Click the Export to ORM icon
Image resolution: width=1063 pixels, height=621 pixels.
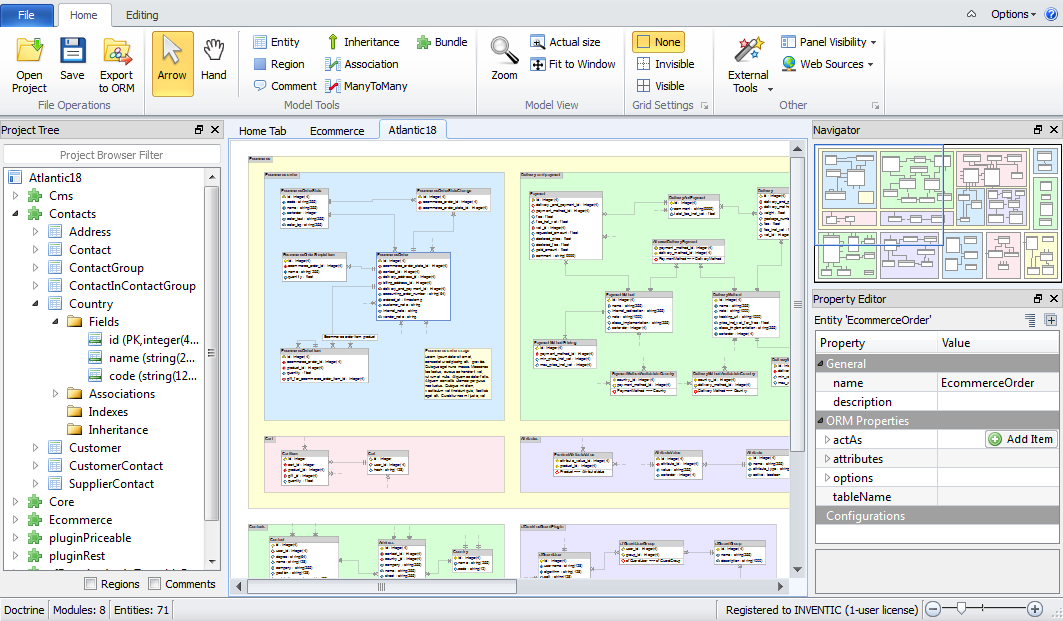(x=117, y=52)
